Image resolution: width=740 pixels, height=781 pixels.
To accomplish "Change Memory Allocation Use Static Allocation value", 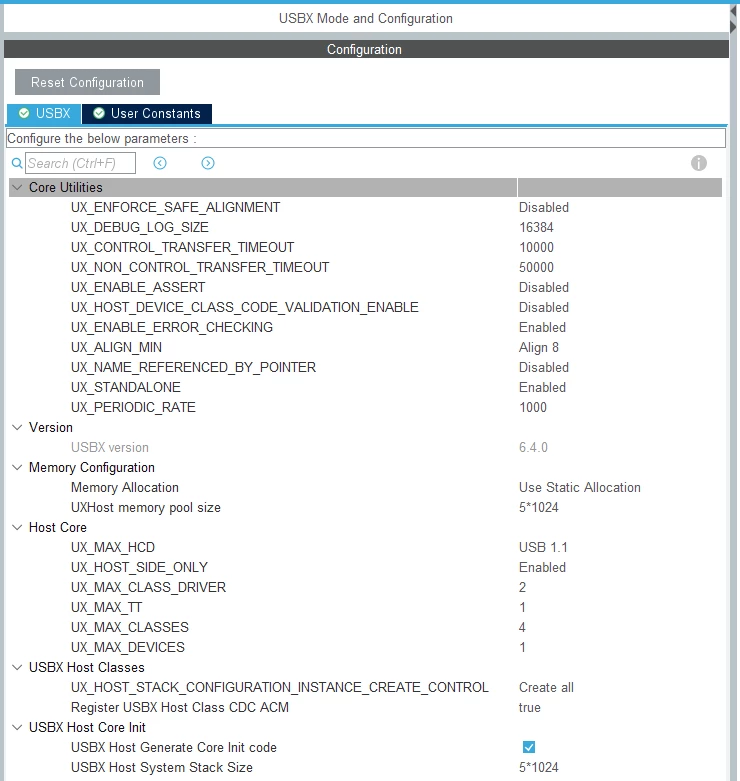I will 580,487.
